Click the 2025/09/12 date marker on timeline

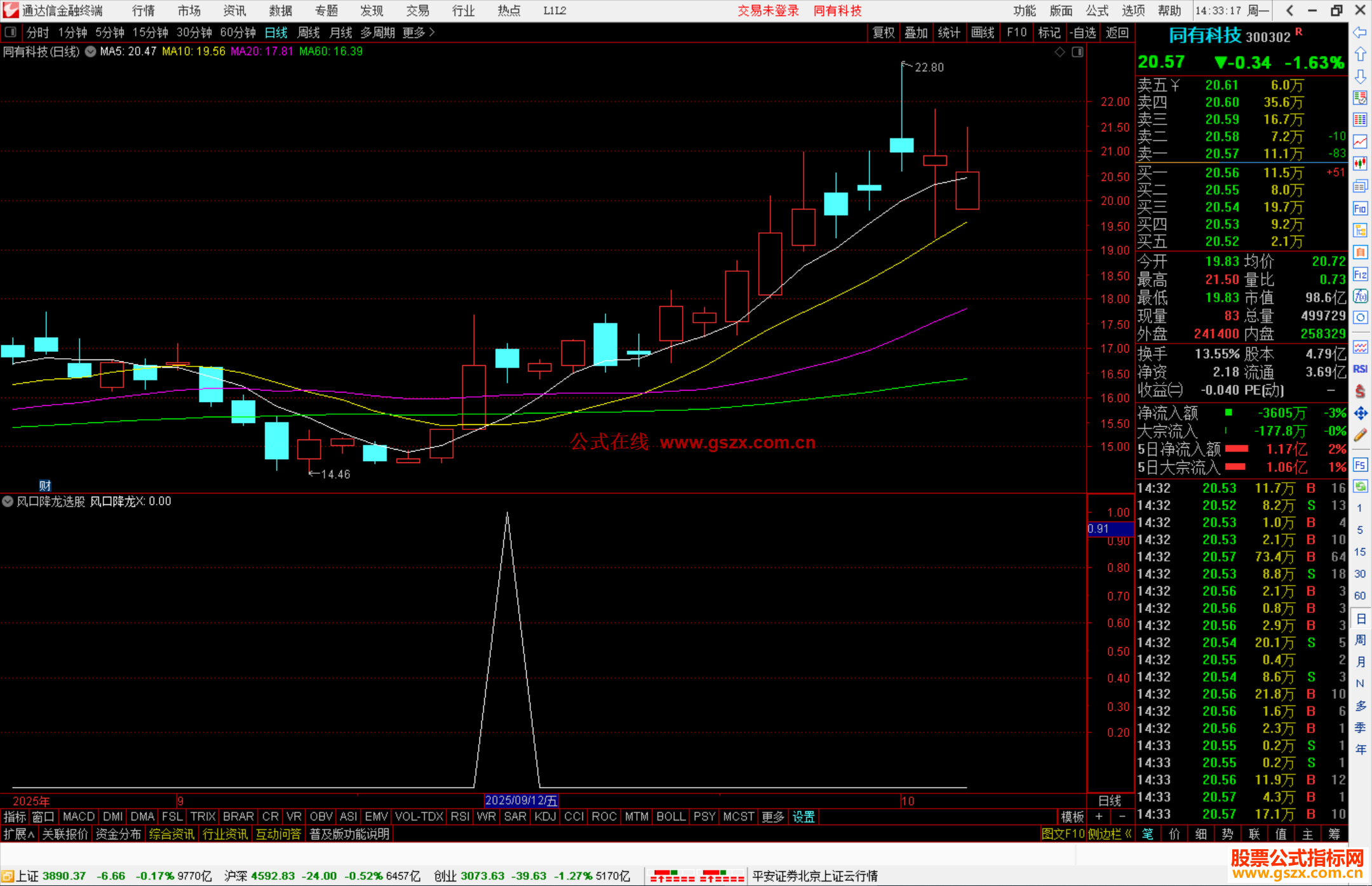pos(521,801)
